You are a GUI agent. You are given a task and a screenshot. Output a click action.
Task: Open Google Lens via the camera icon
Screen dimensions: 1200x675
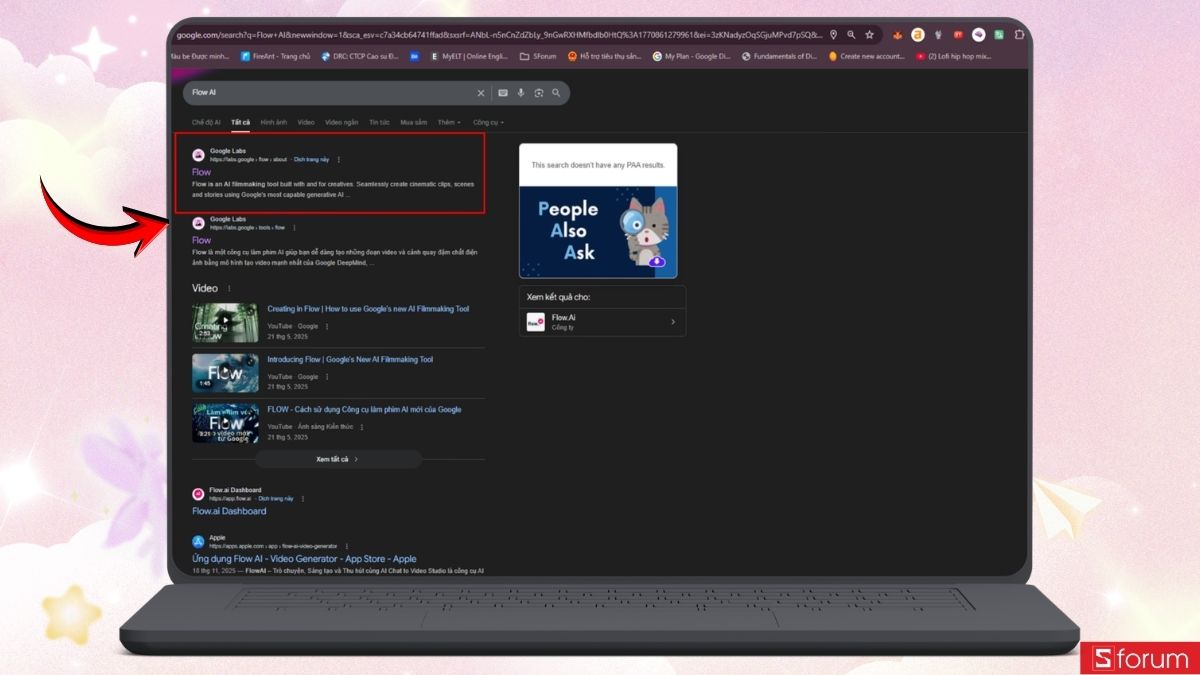pos(537,93)
